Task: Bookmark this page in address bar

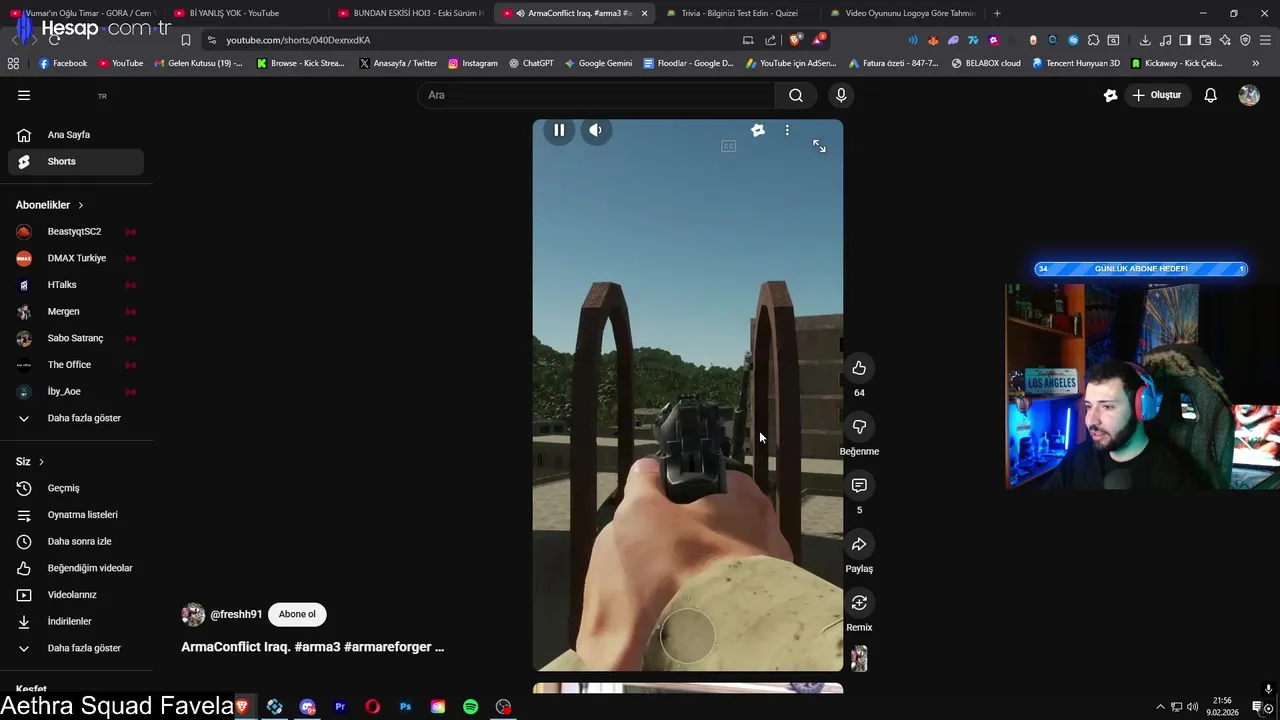Action: click(x=186, y=40)
